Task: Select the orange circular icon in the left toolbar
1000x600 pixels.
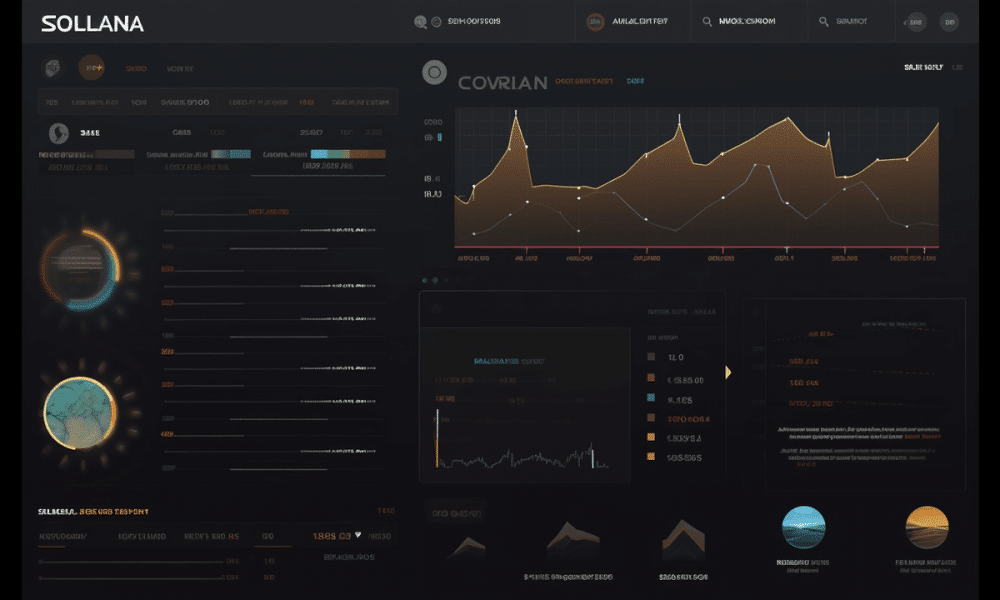Action: point(92,68)
